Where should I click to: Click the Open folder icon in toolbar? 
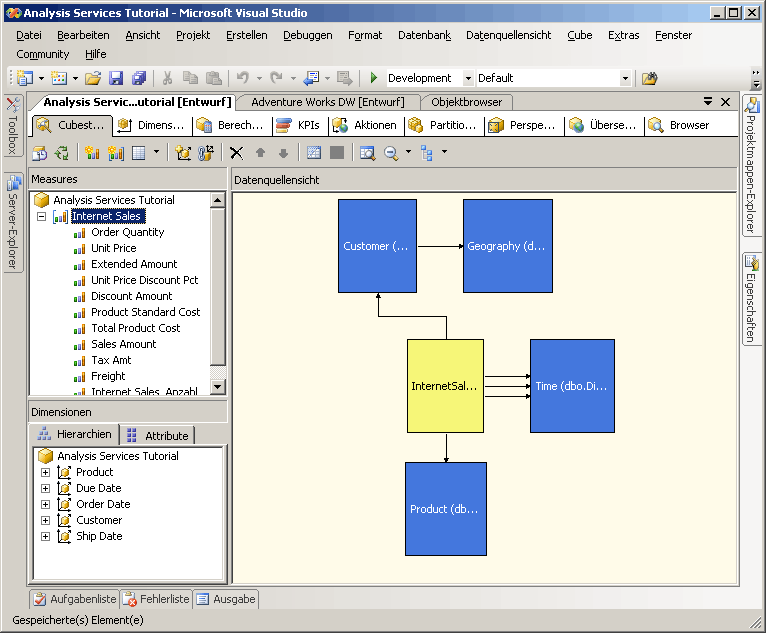(93, 78)
